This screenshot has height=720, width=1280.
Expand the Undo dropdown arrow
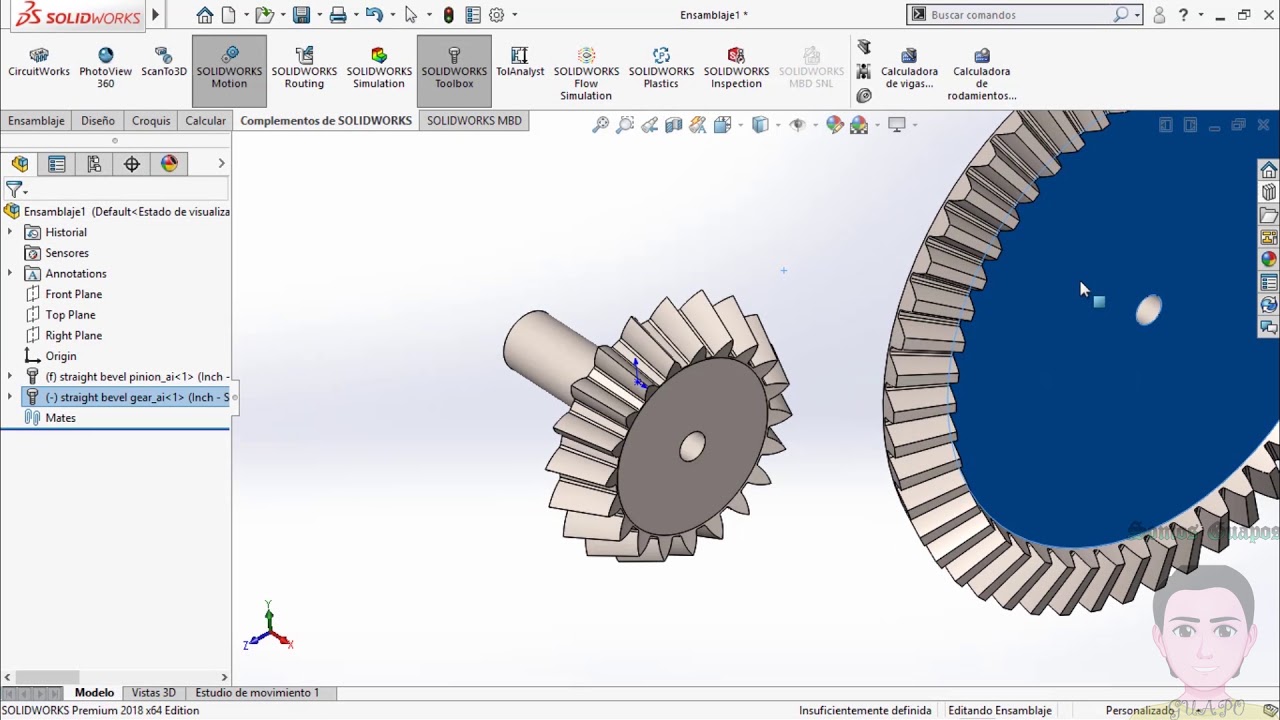pos(391,15)
